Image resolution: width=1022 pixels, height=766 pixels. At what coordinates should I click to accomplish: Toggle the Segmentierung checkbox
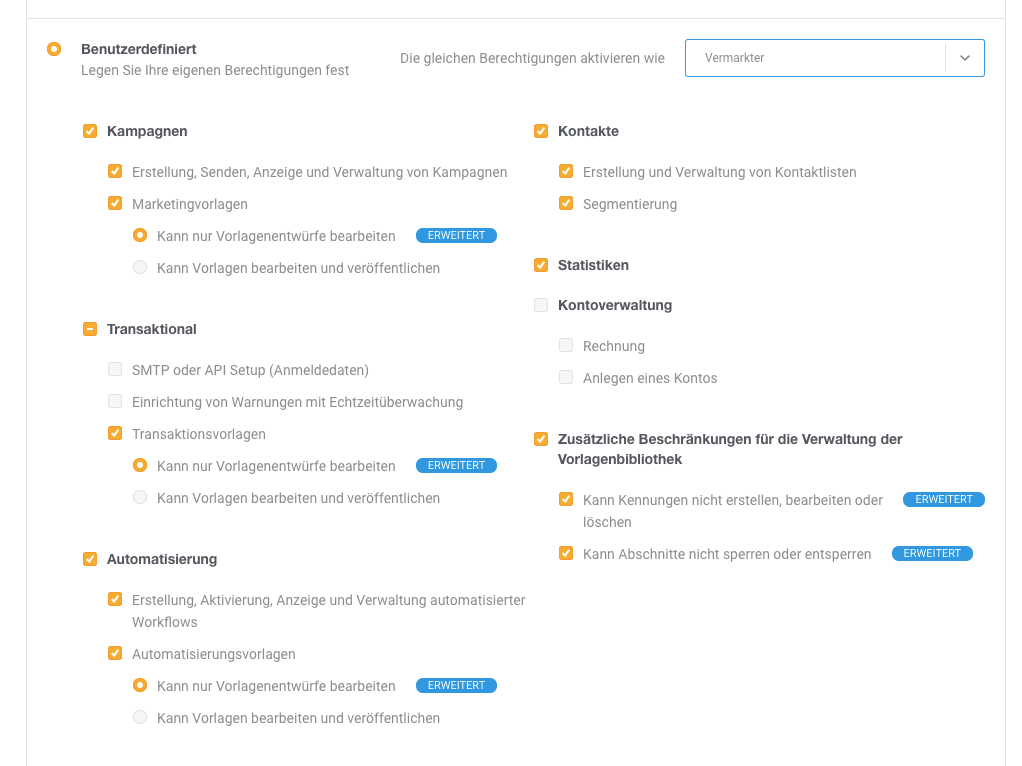(566, 203)
